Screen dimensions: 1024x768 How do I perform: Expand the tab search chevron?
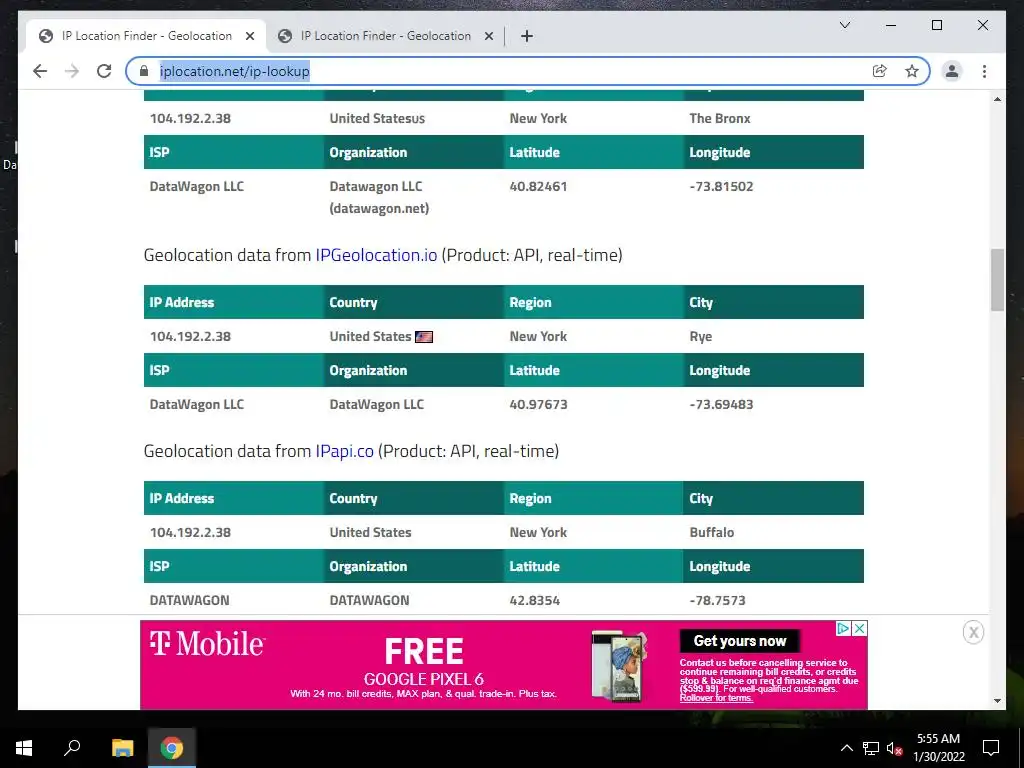(844, 25)
